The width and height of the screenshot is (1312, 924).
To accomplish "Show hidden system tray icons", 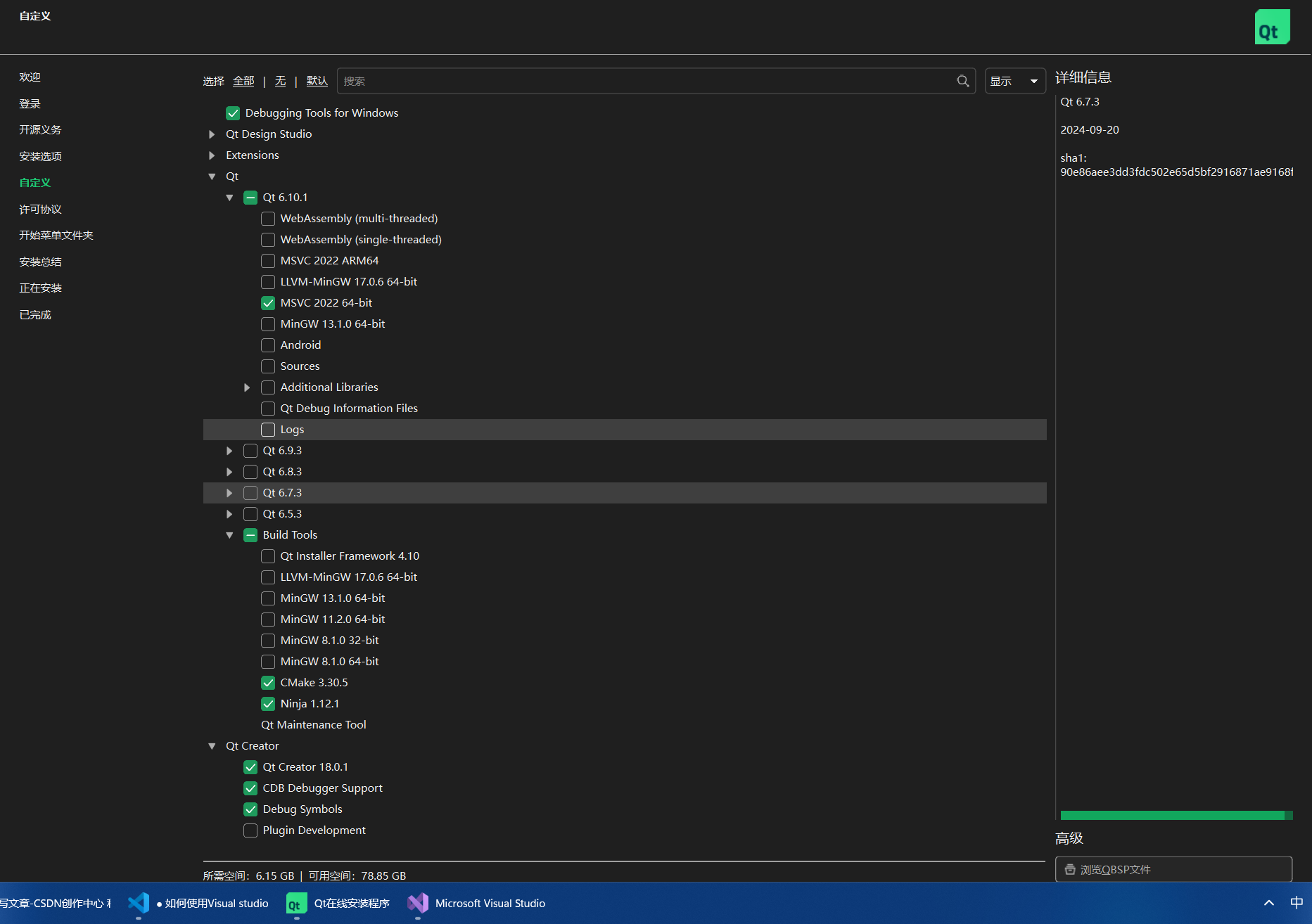I will [x=1269, y=903].
